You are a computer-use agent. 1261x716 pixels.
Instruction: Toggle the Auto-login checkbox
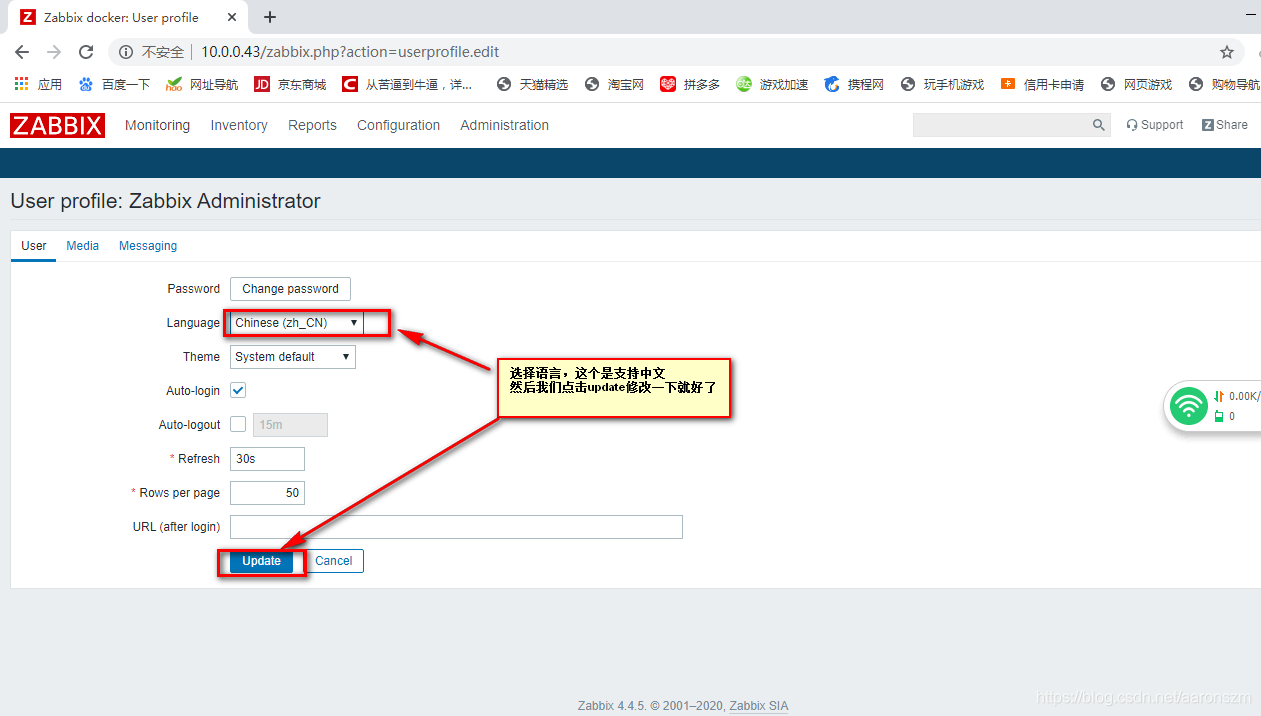pyautogui.click(x=238, y=390)
